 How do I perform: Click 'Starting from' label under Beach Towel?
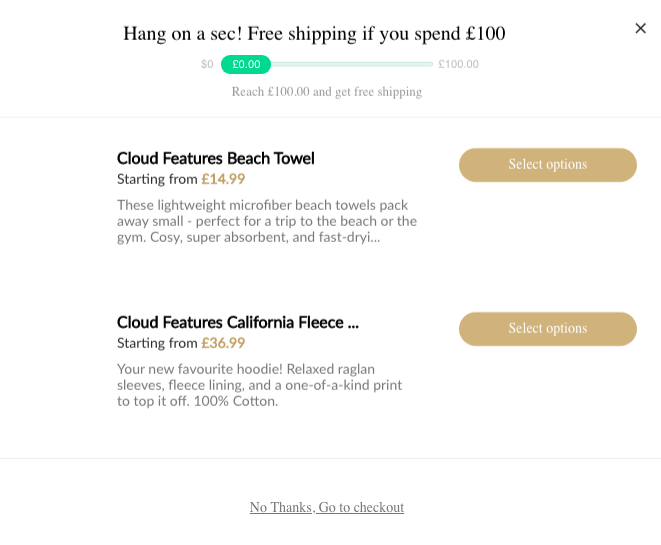tap(157, 179)
